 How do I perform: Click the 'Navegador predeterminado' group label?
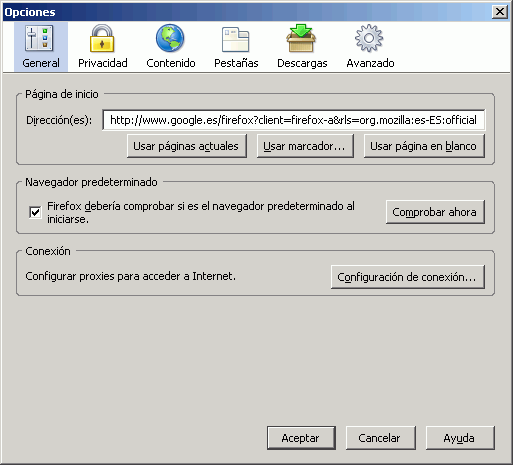point(91,182)
